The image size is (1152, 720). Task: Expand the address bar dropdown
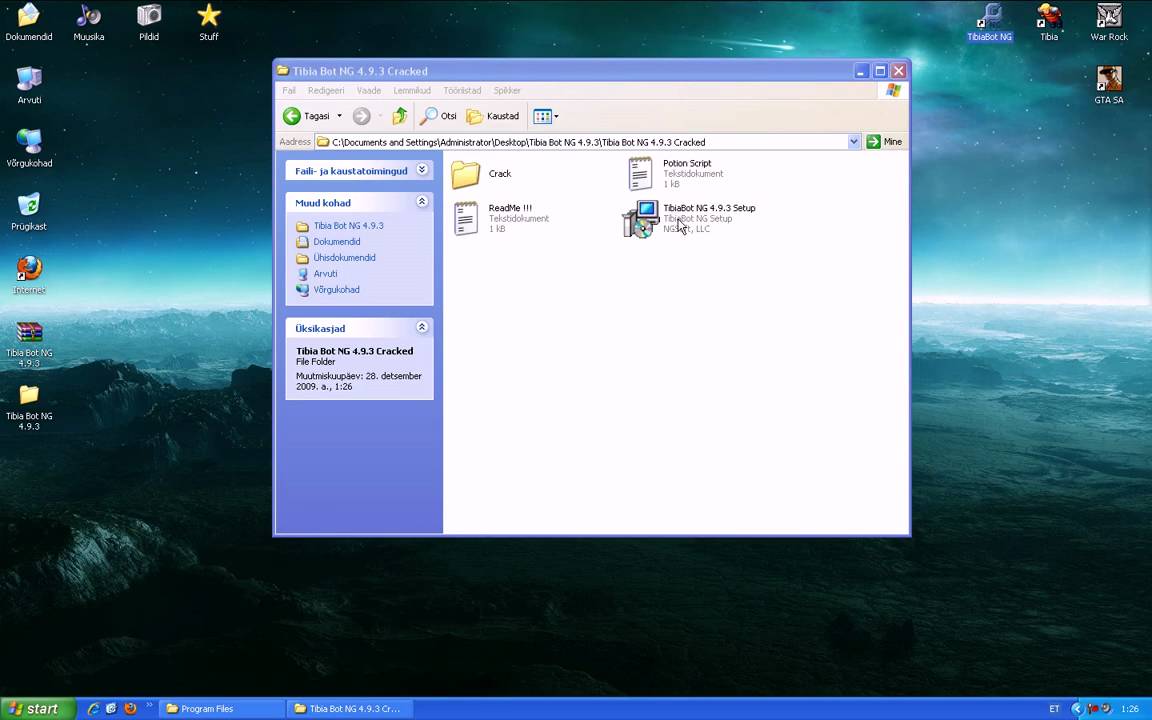coord(854,142)
